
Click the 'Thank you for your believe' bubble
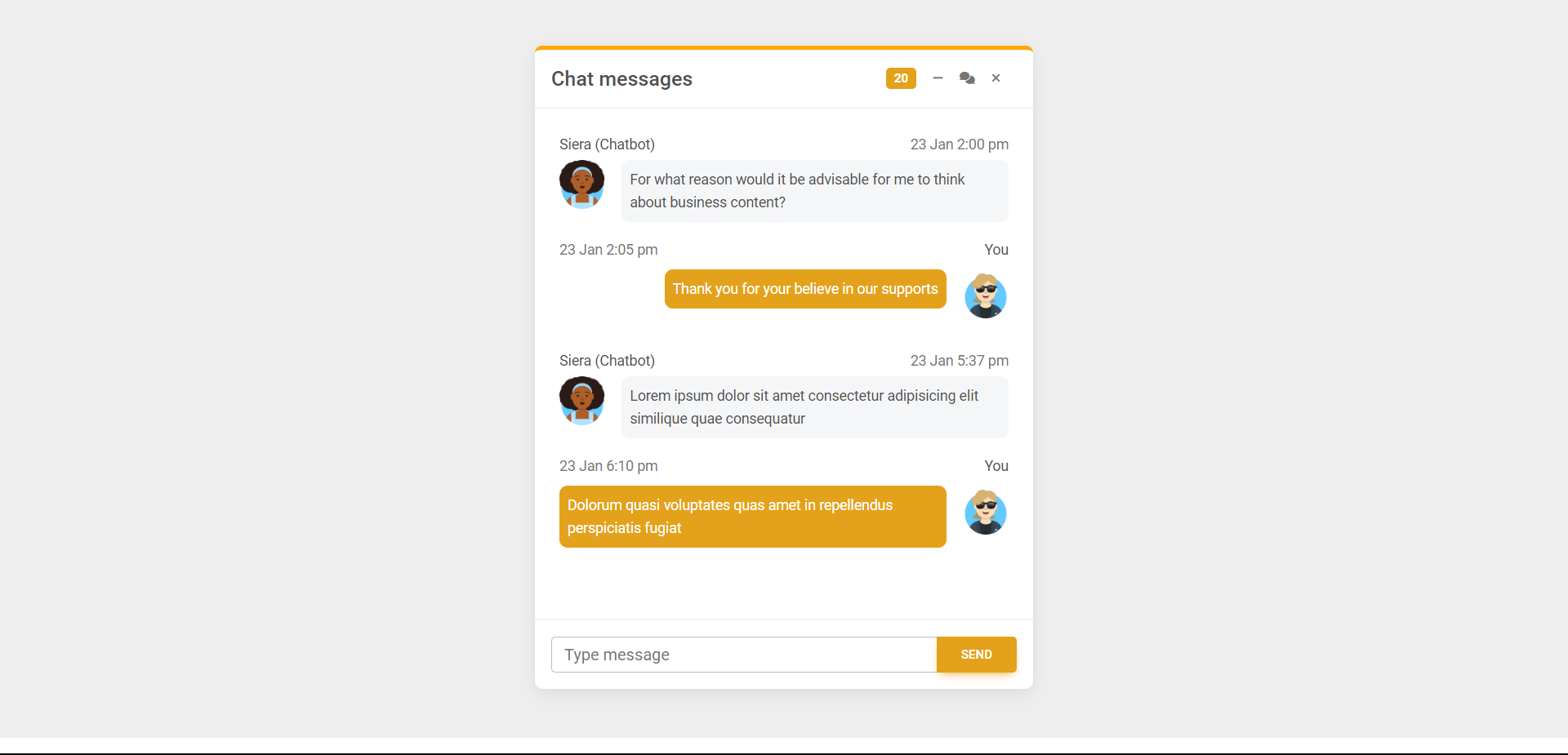[x=805, y=289]
